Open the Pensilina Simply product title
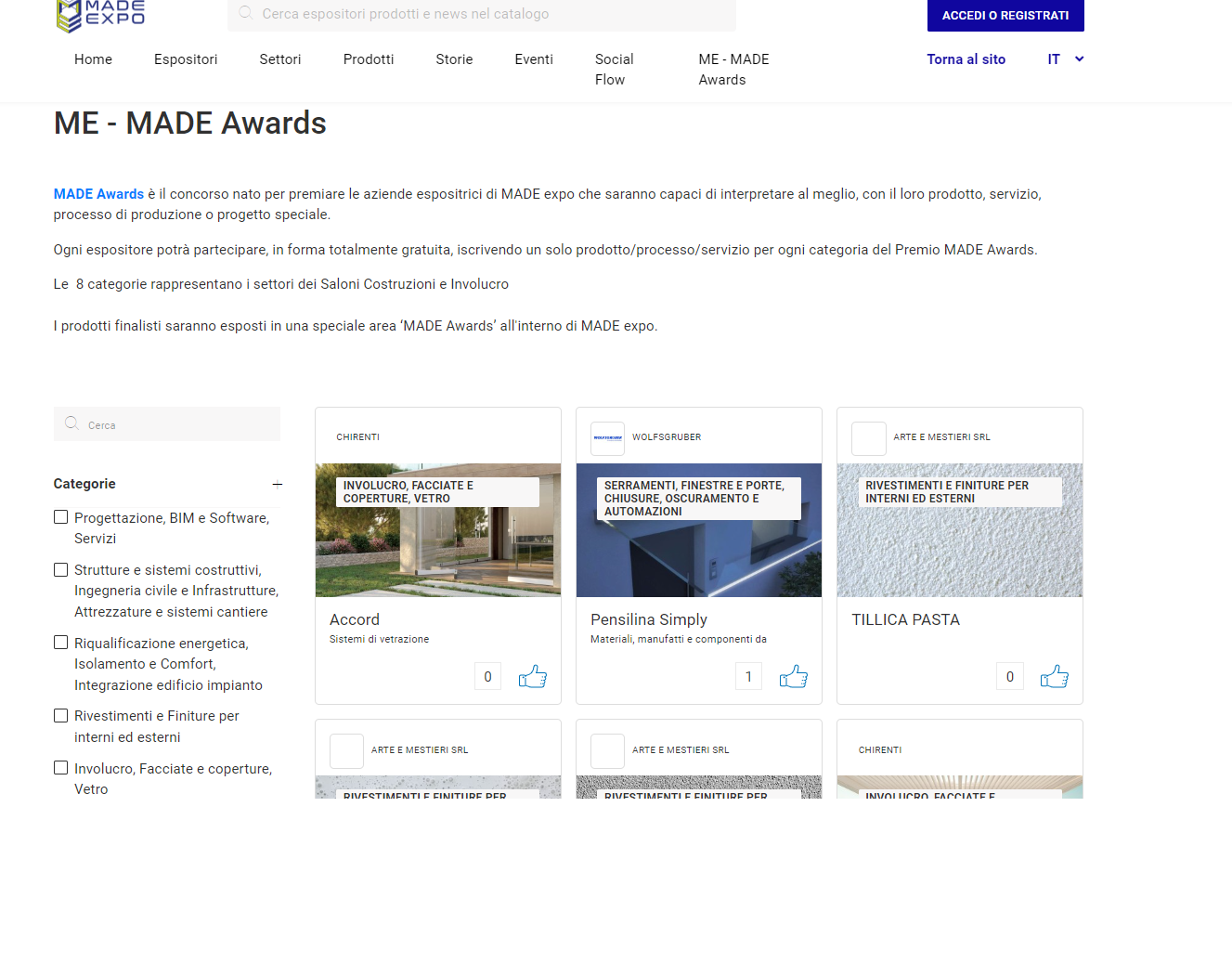The image size is (1232, 976). pos(649,619)
